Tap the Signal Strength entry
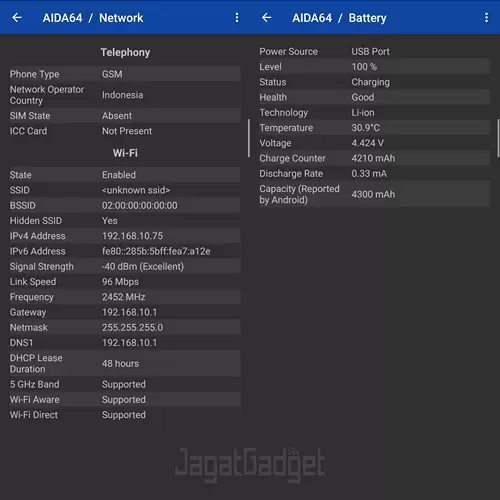Viewport: 500px width, 500px height. tap(125, 267)
